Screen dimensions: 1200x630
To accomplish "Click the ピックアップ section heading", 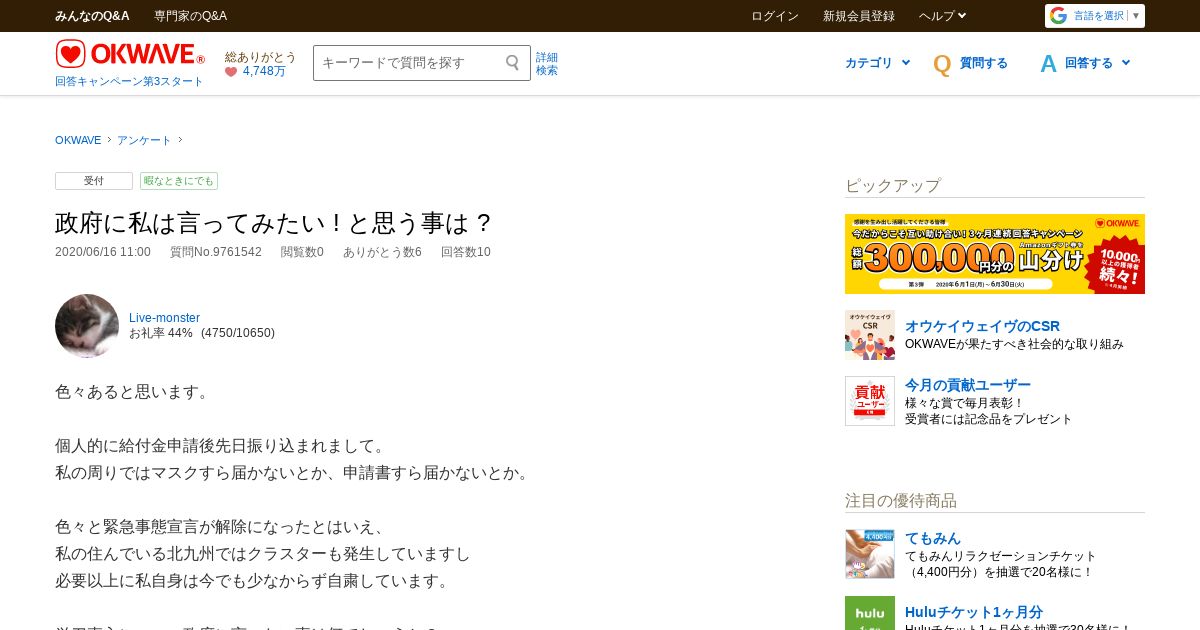I will pyautogui.click(x=892, y=186).
